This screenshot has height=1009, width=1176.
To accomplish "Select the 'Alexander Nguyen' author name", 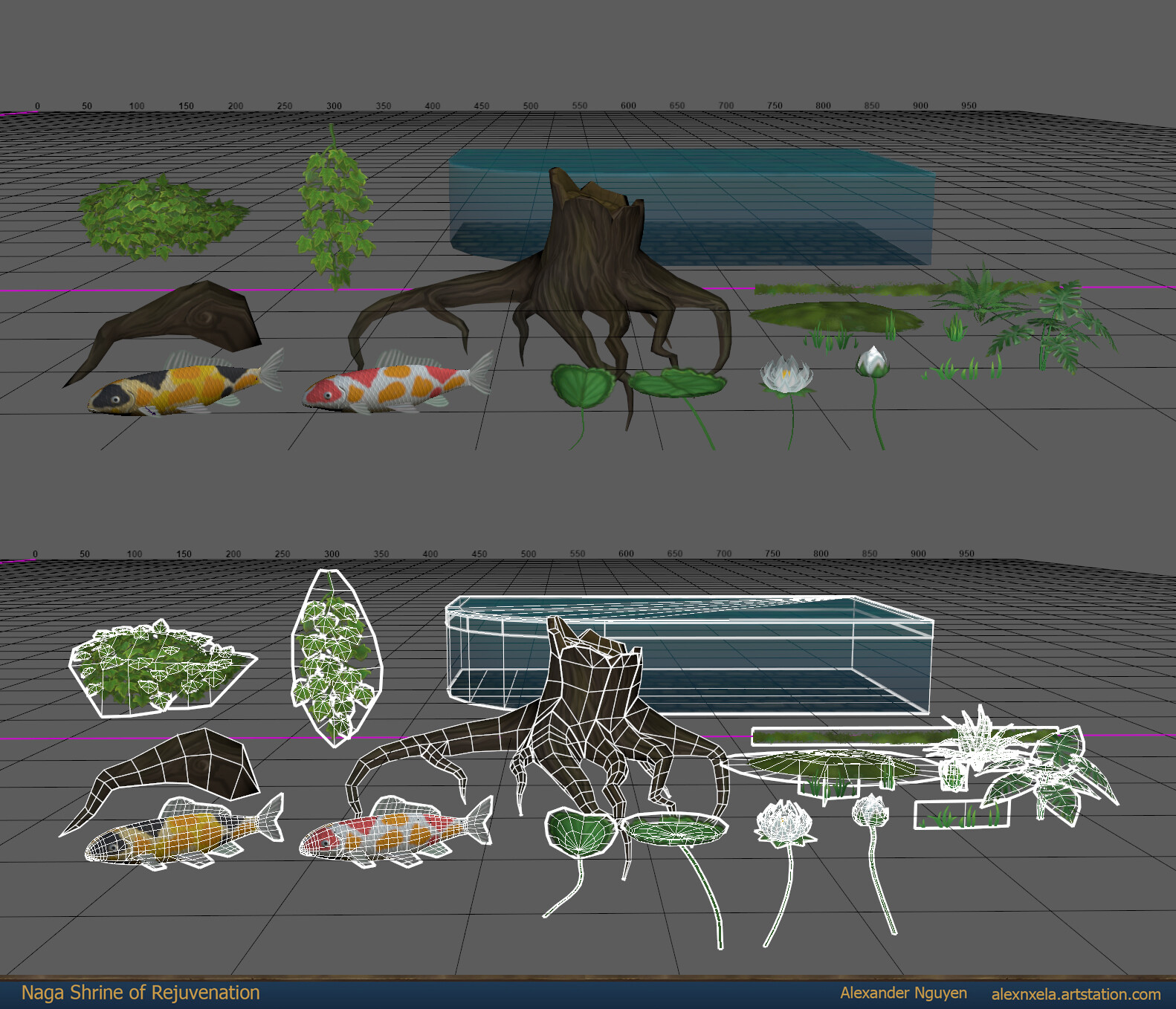I will (x=903, y=993).
